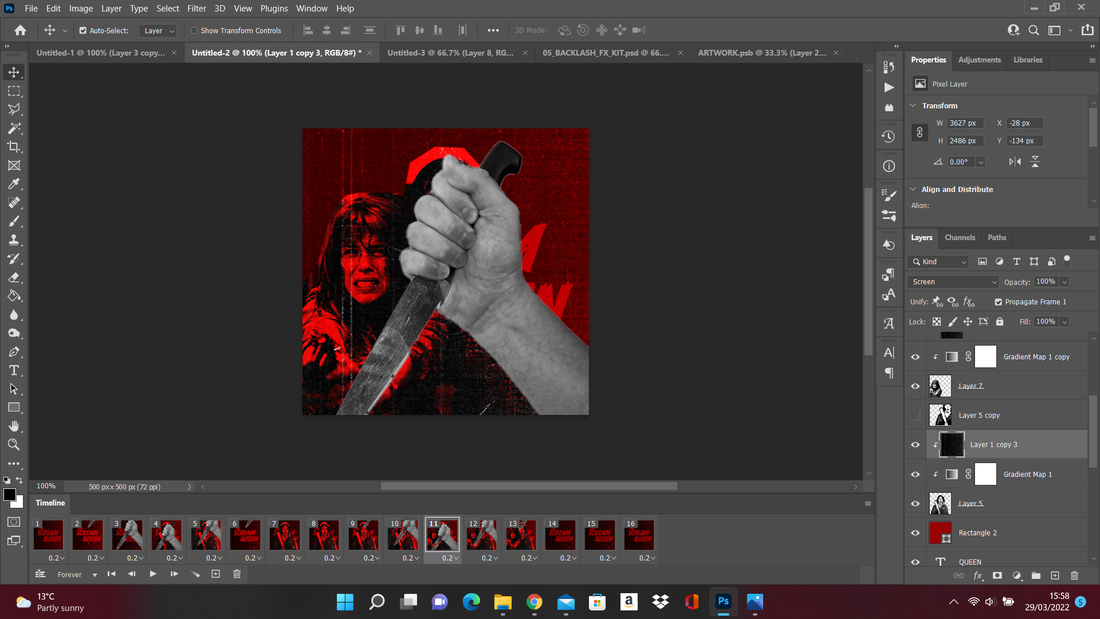Open Google Chrome from the taskbar

click(x=535, y=601)
